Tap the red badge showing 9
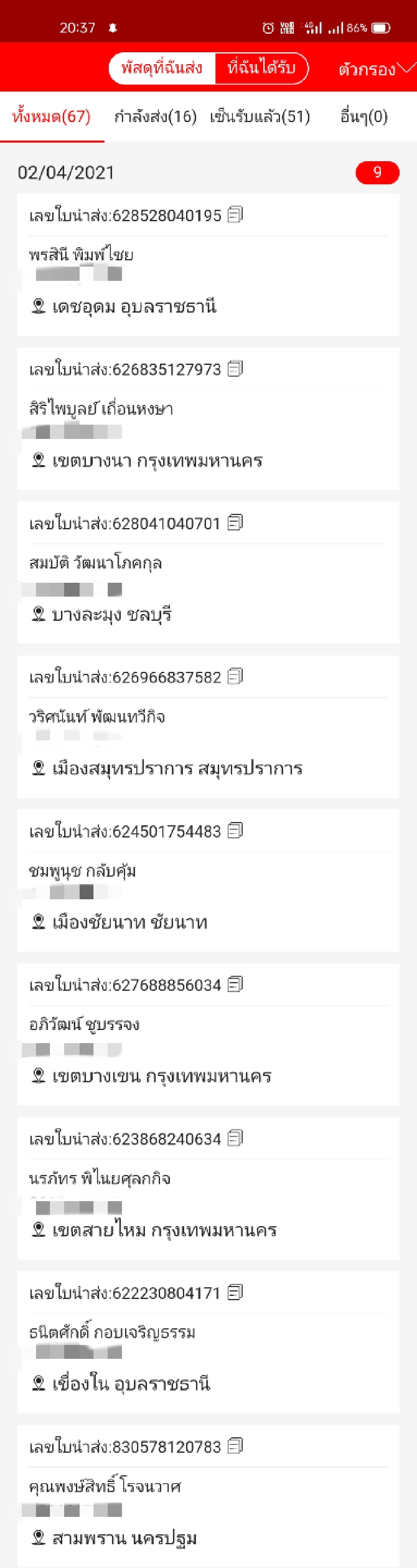The width and height of the screenshot is (417, 1568). click(377, 172)
